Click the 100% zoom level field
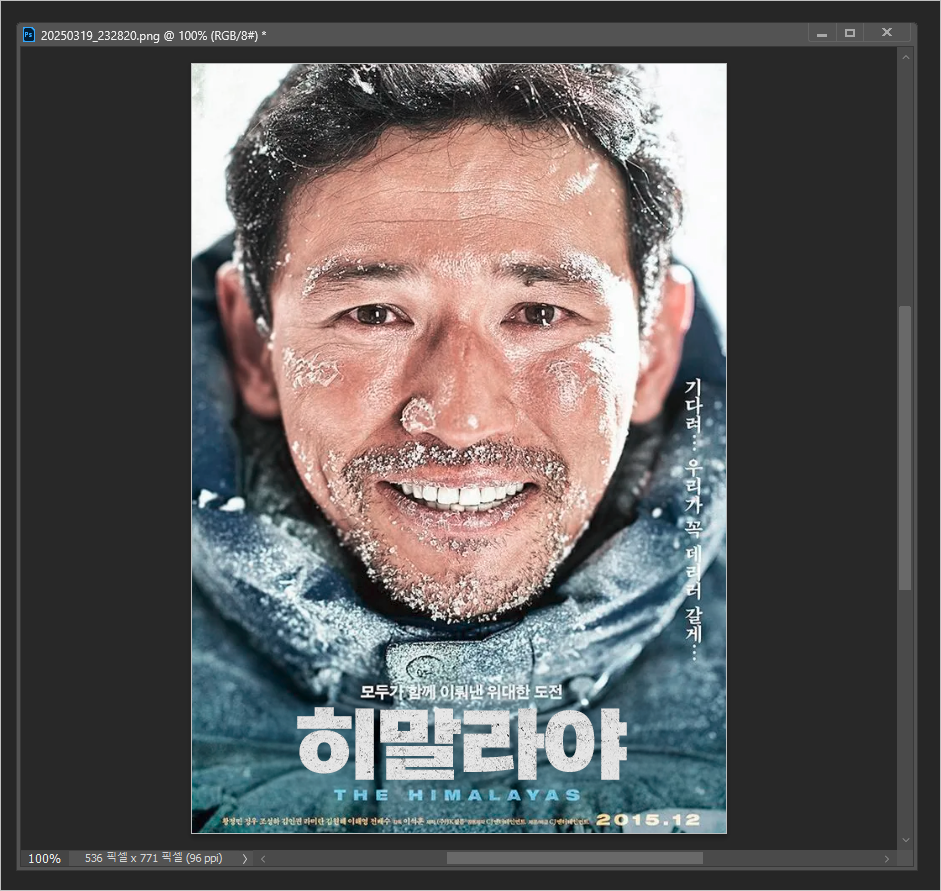 [44, 859]
